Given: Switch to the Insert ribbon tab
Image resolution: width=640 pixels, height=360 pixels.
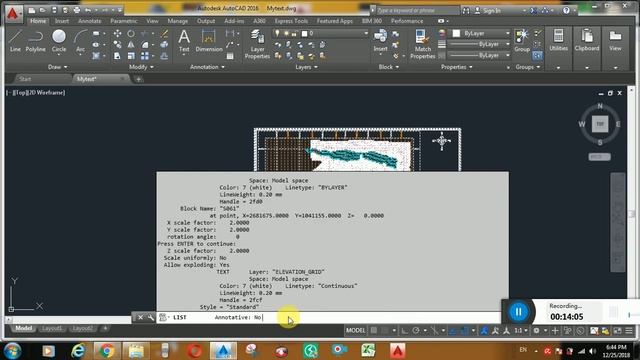Looking at the screenshot, I should [62, 21].
